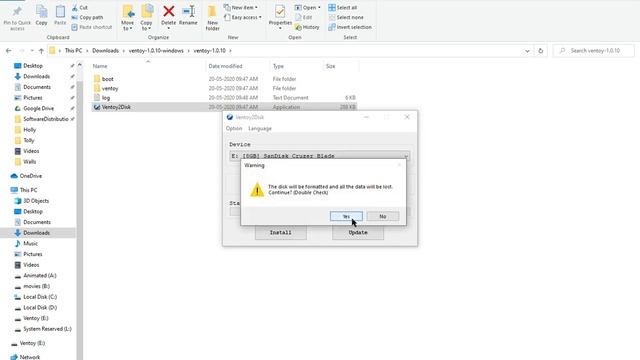This screenshot has height=360, width=640.
Task: Click Paste shortcut in ribbon
Action: click(92, 27)
